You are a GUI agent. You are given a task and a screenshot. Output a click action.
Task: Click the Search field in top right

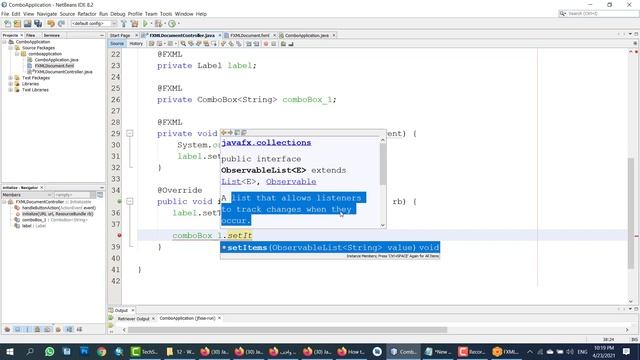tap(598, 13)
